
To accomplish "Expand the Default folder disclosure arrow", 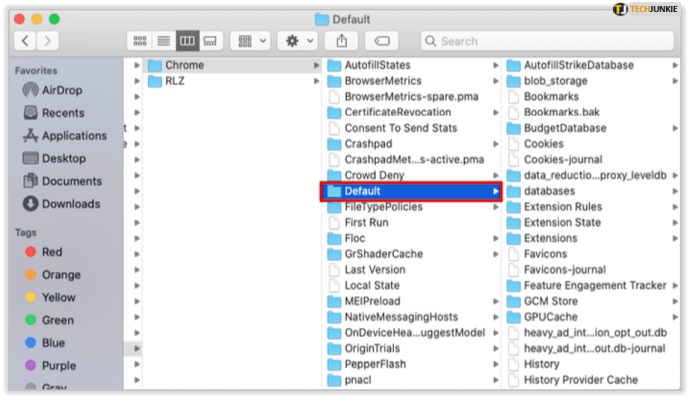I will [495, 191].
